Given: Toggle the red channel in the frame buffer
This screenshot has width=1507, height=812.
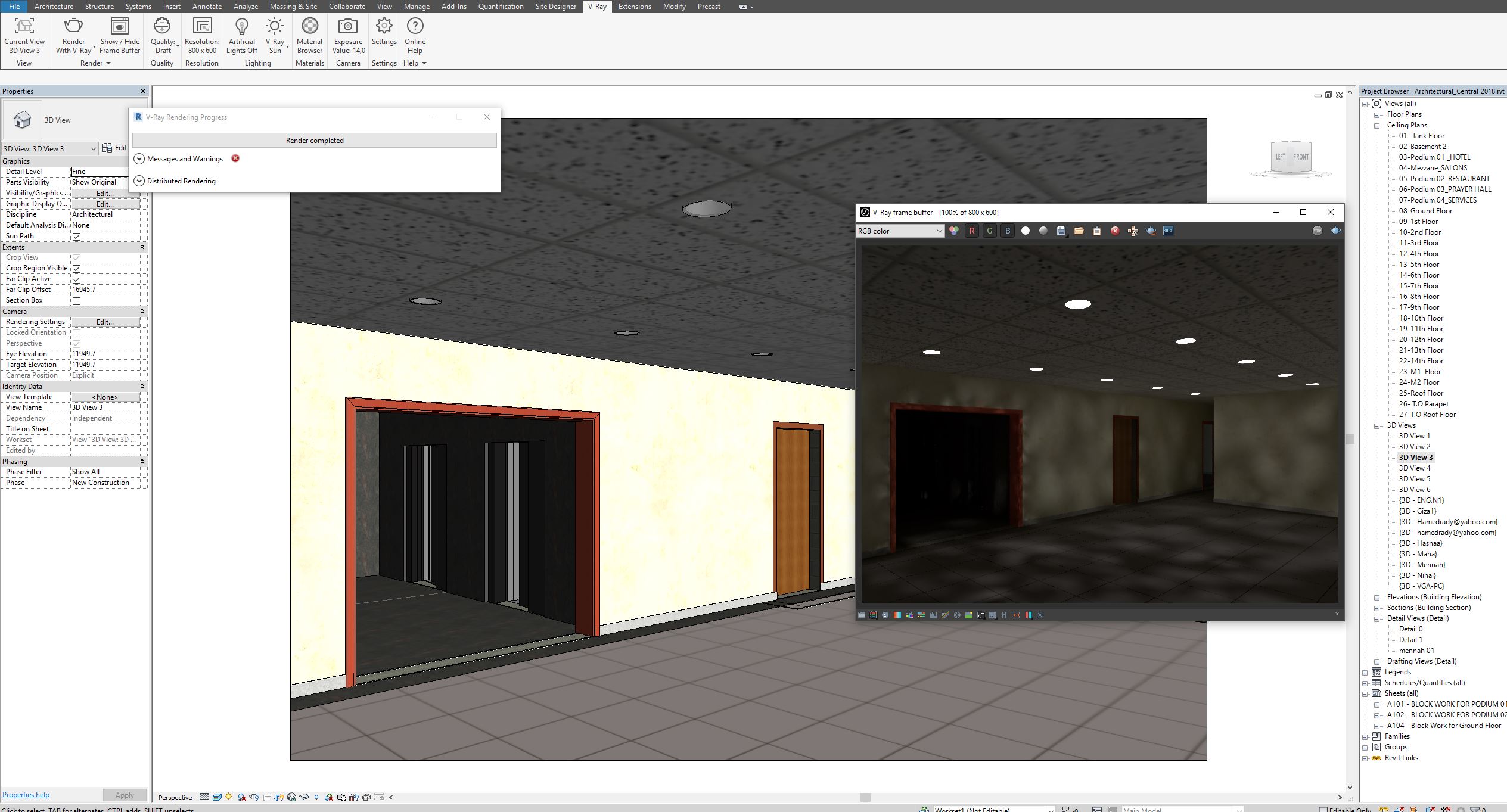Looking at the screenshot, I should coord(972,231).
